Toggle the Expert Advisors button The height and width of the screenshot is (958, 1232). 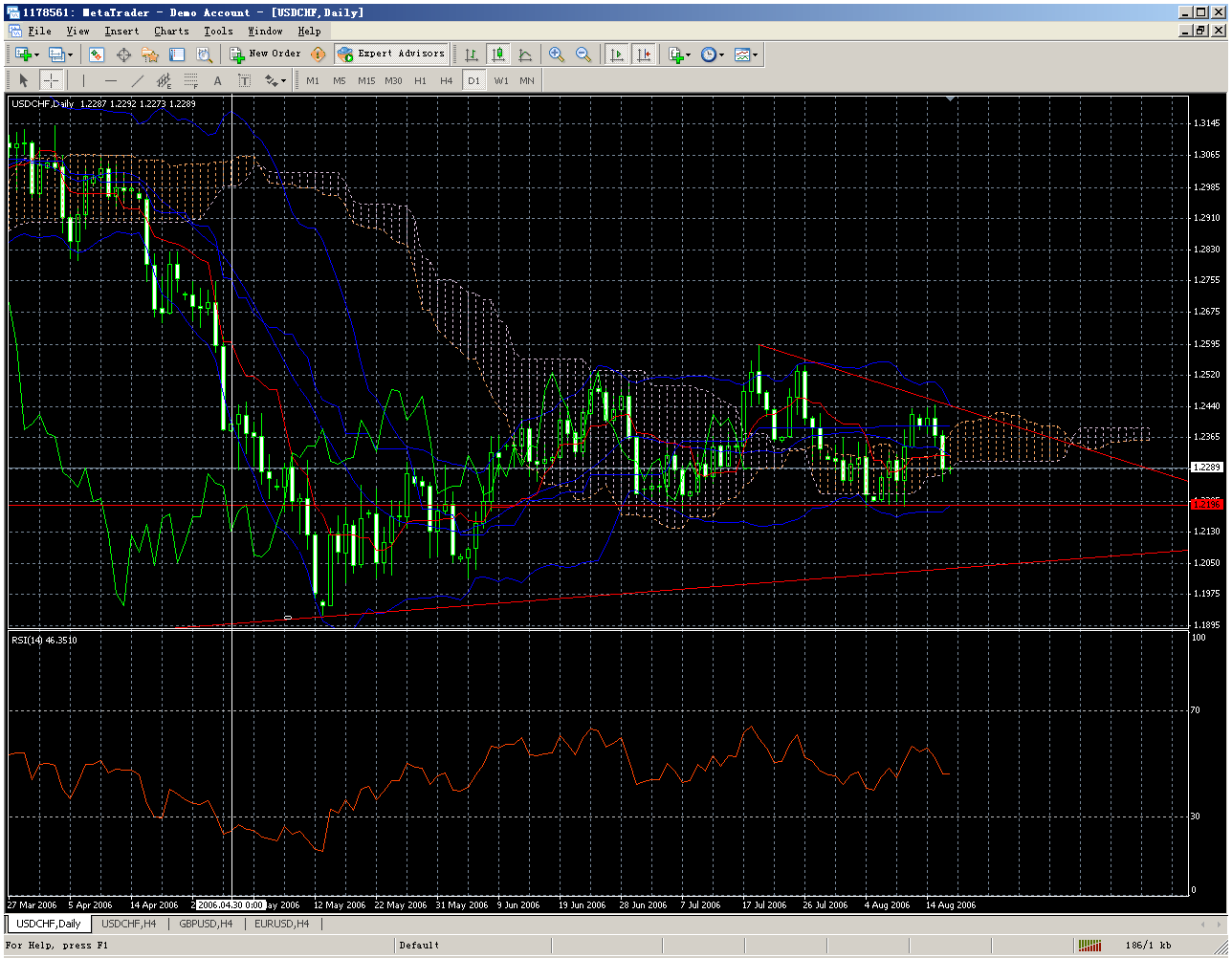click(391, 54)
